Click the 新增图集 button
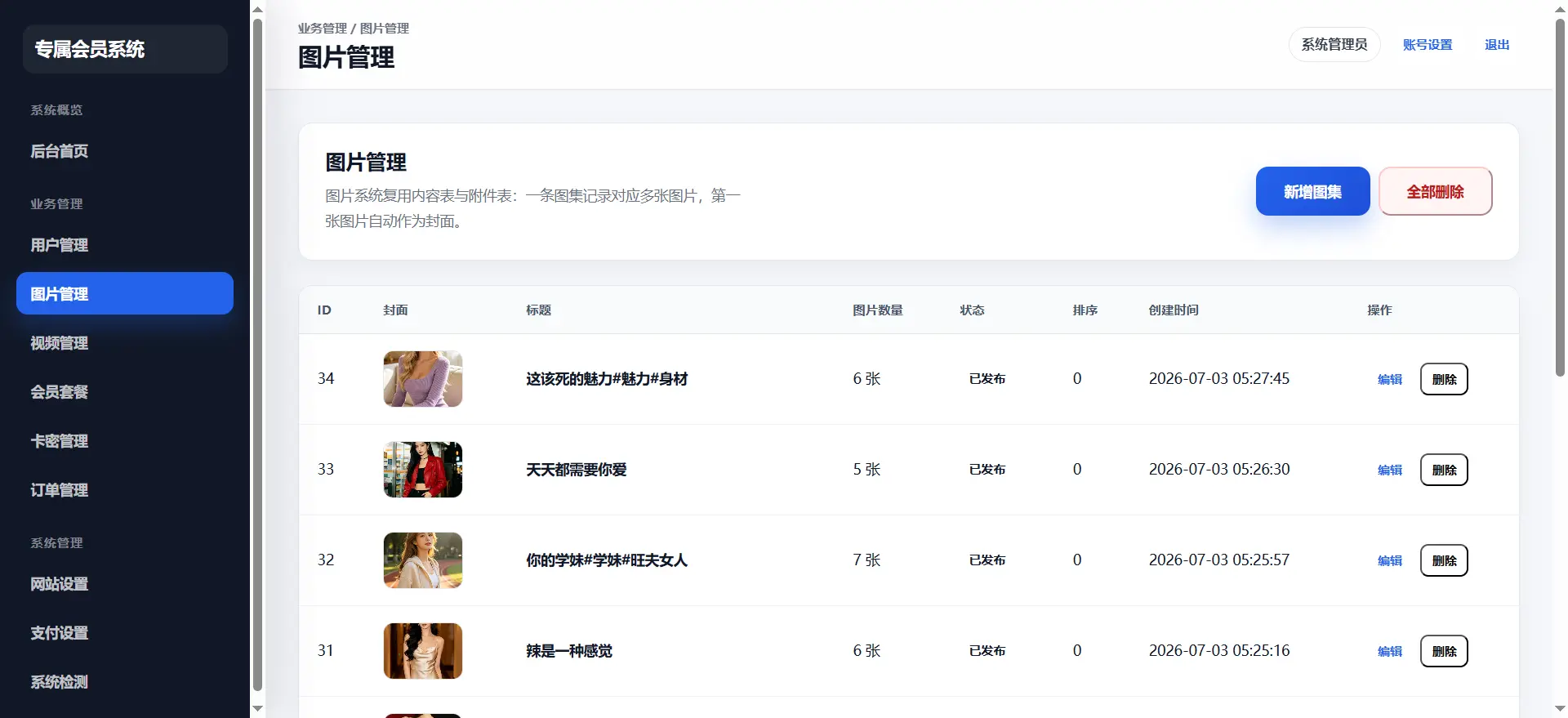Viewport: 1568px width, 718px height. (1312, 191)
